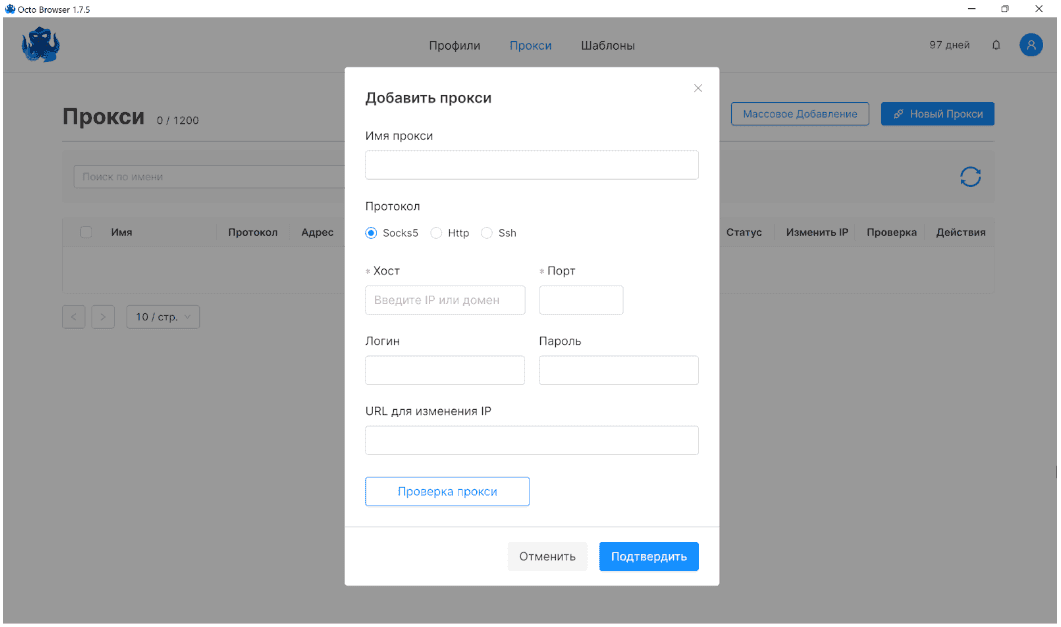Screen dimensions: 1061x627
Task: Select Ssh as proxy protocol
Action: click(x=487, y=233)
